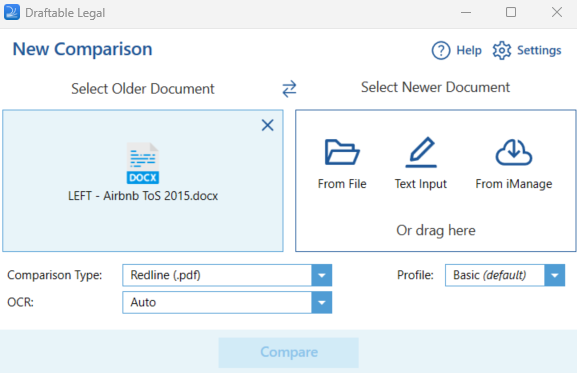Select the From iManage cloud icon
577x373 pixels.
click(x=514, y=152)
